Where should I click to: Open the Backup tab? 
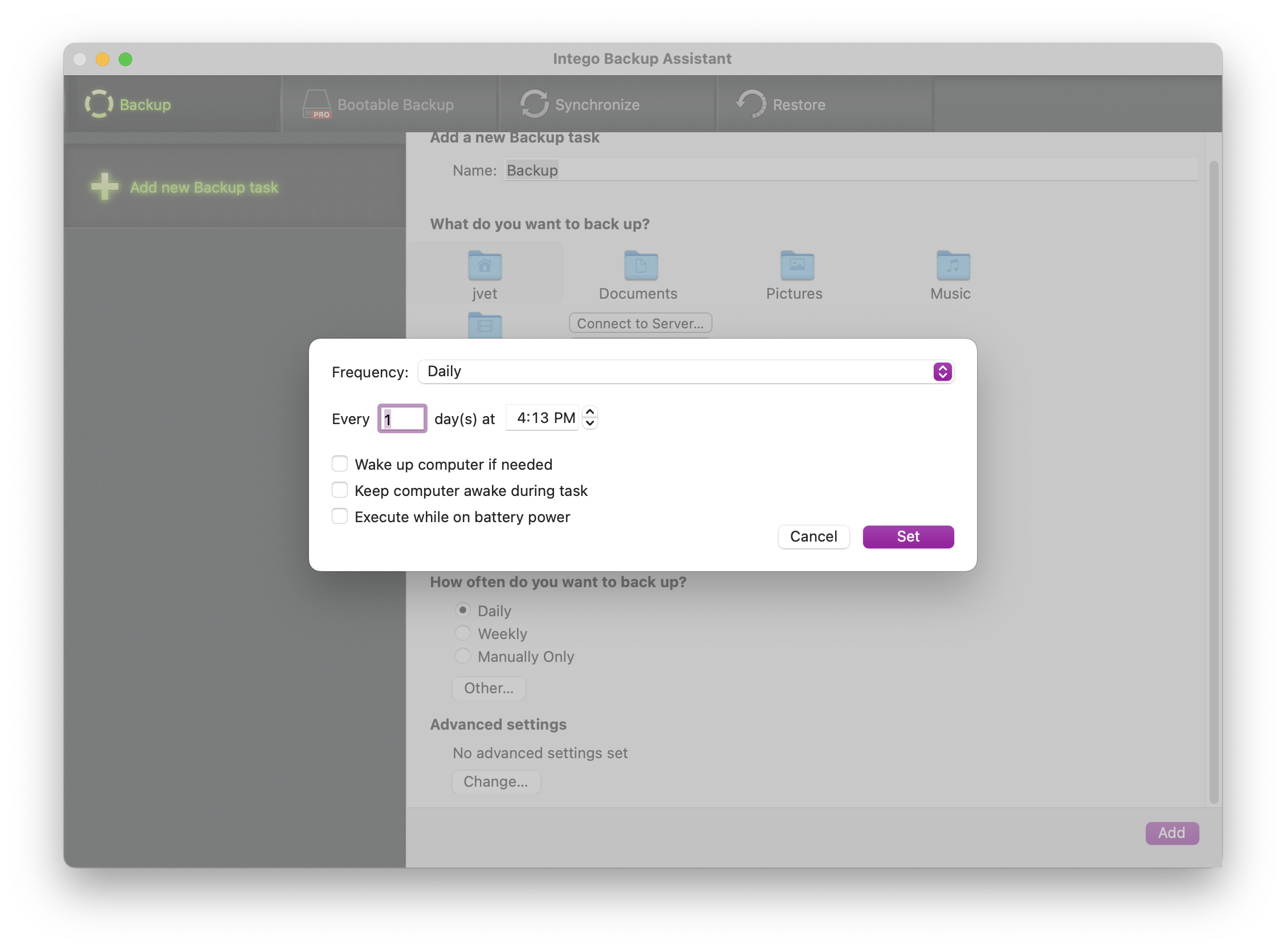click(x=173, y=104)
